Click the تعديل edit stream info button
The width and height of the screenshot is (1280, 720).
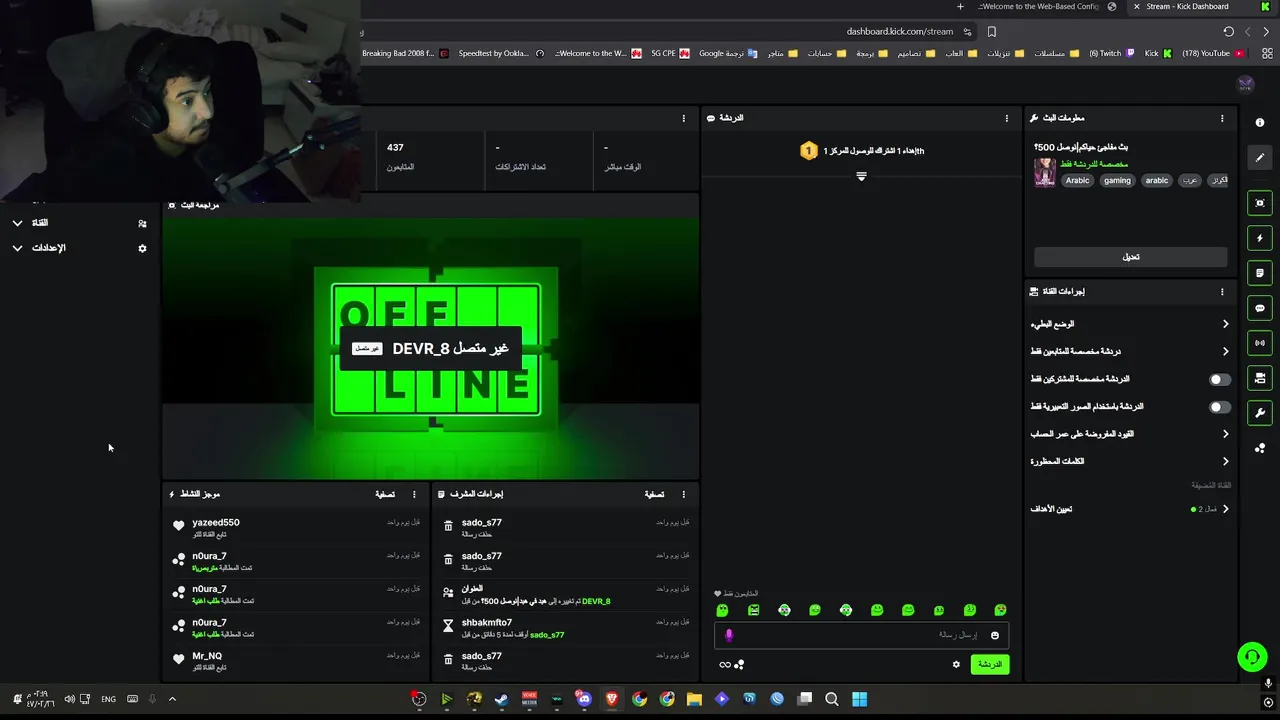1131,257
